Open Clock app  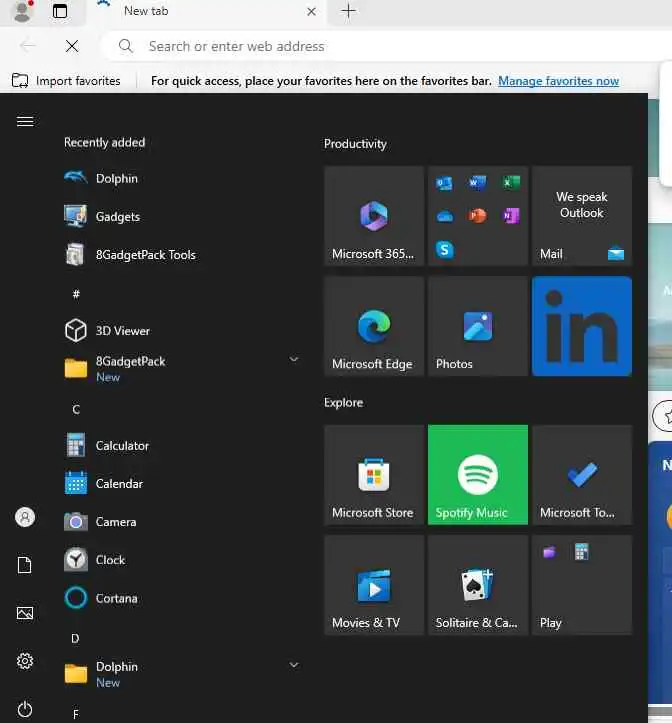[182, 560]
